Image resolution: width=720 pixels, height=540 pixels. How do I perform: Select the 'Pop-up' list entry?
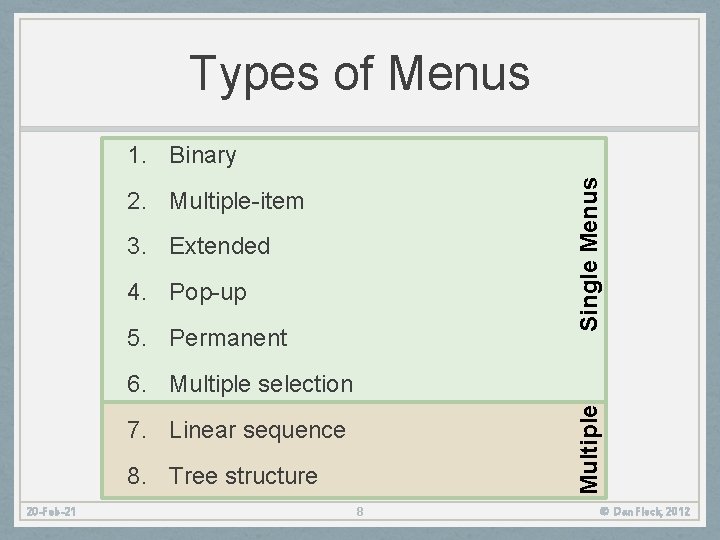pos(208,293)
